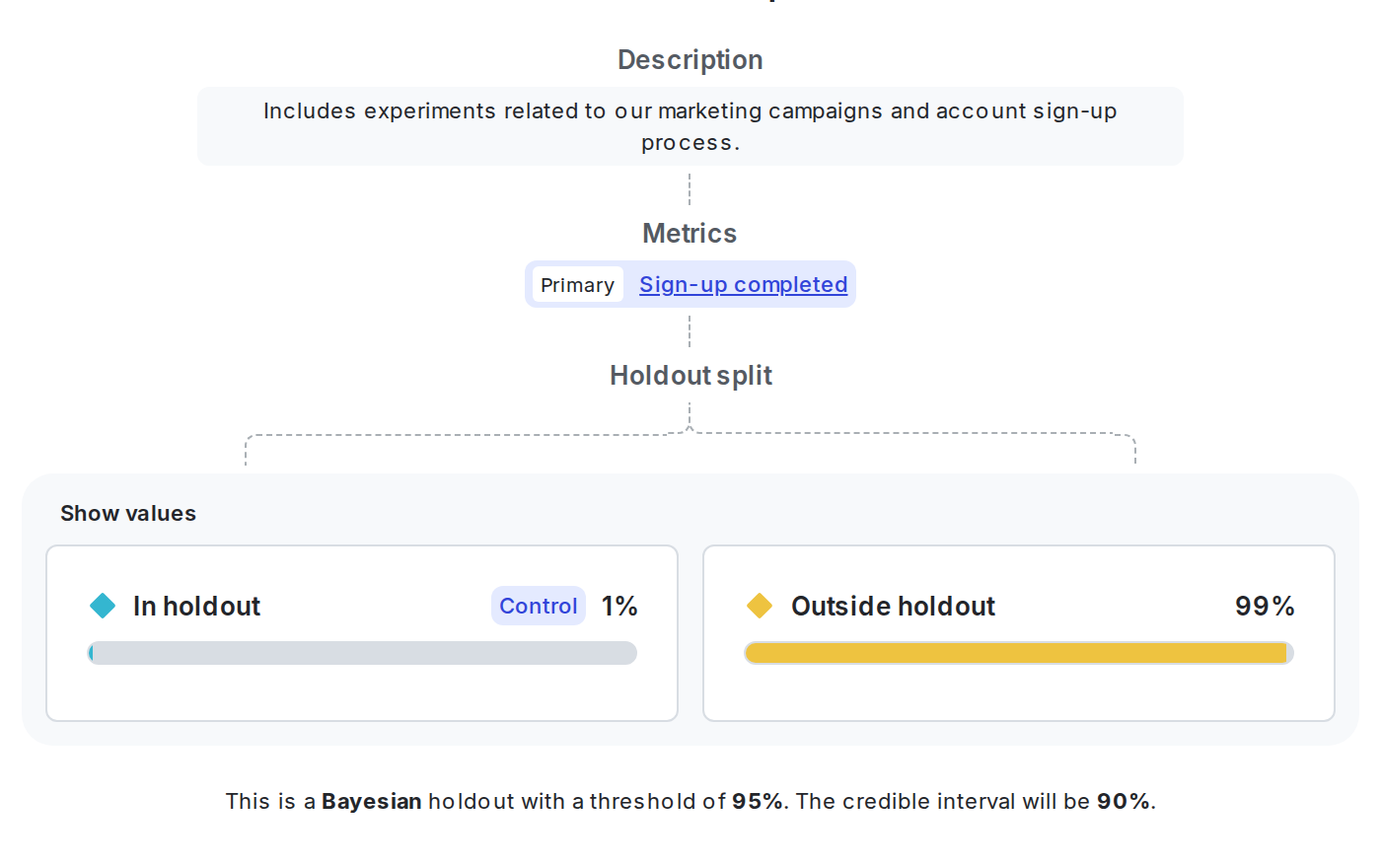Click the Description section header
Screen dimensions: 1381x868
(x=690, y=59)
